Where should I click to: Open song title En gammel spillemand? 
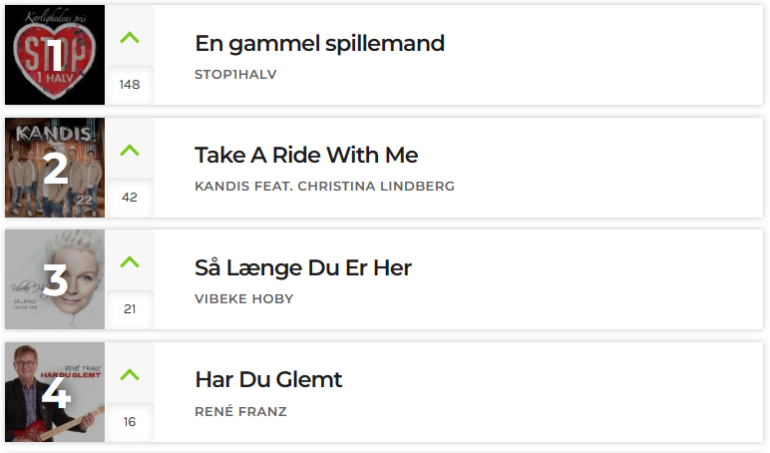pyautogui.click(x=320, y=44)
